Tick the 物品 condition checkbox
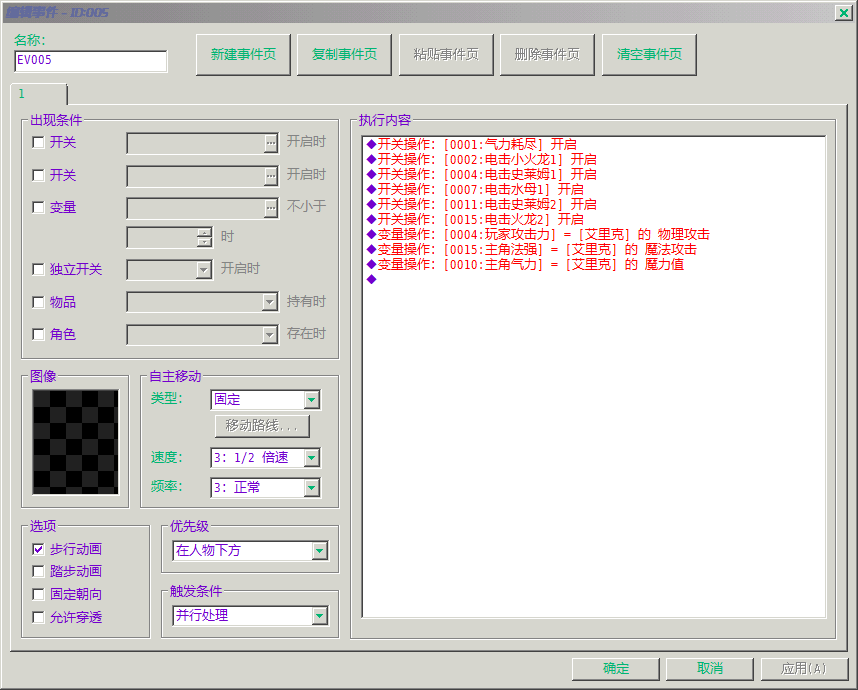858x690 pixels. (38, 302)
